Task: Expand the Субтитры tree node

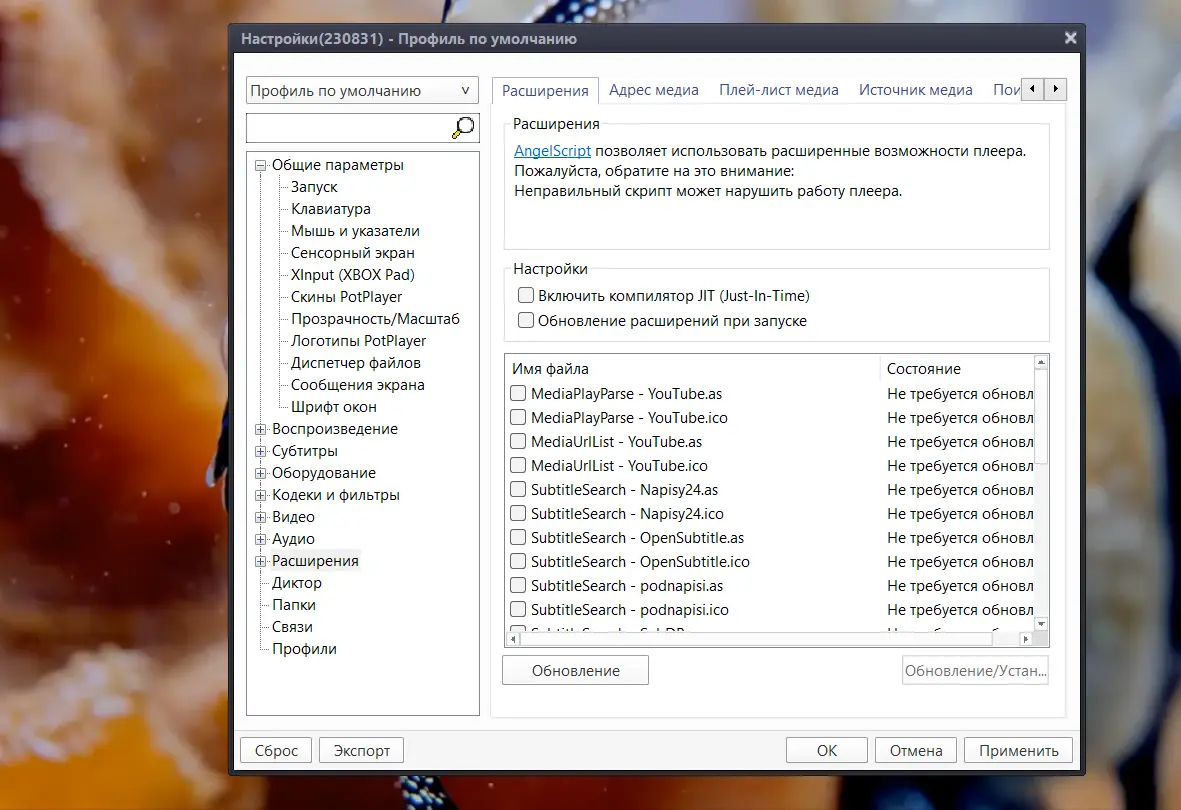Action: [x=261, y=451]
